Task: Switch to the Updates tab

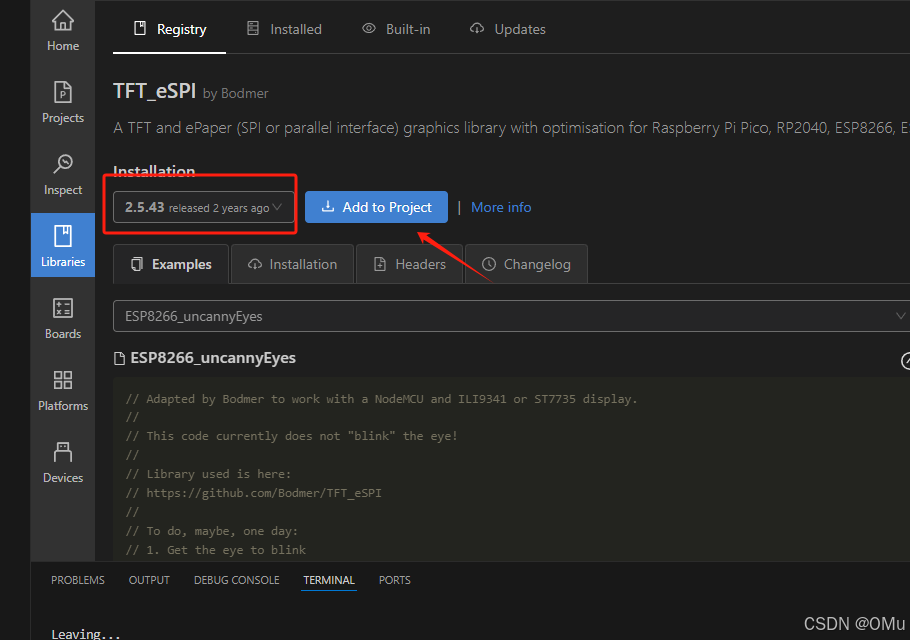Action: pyautogui.click(x=508, y=29)
